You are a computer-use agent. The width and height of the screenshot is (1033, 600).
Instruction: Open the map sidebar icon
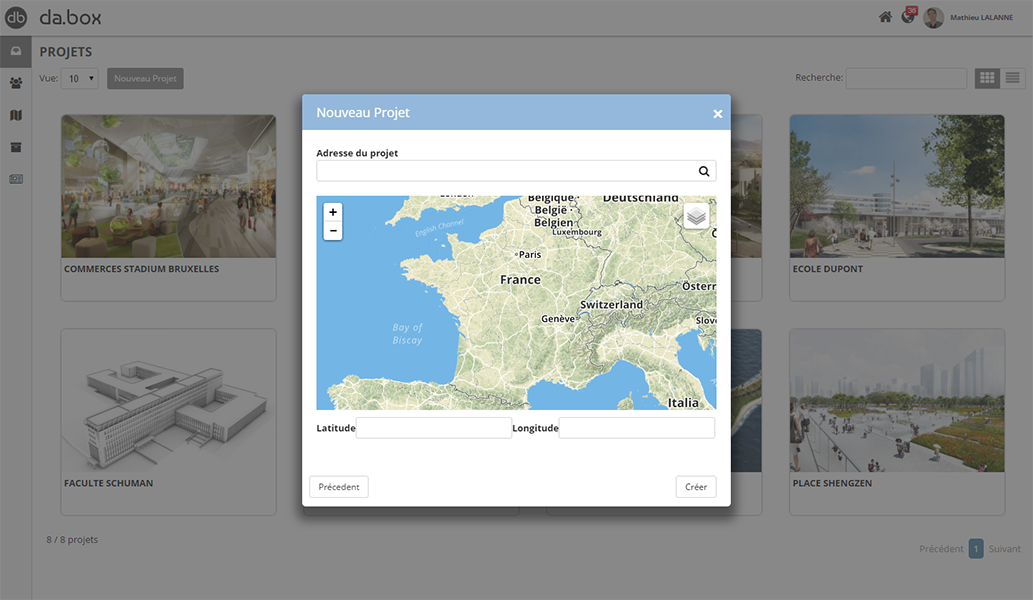point(16,115)
